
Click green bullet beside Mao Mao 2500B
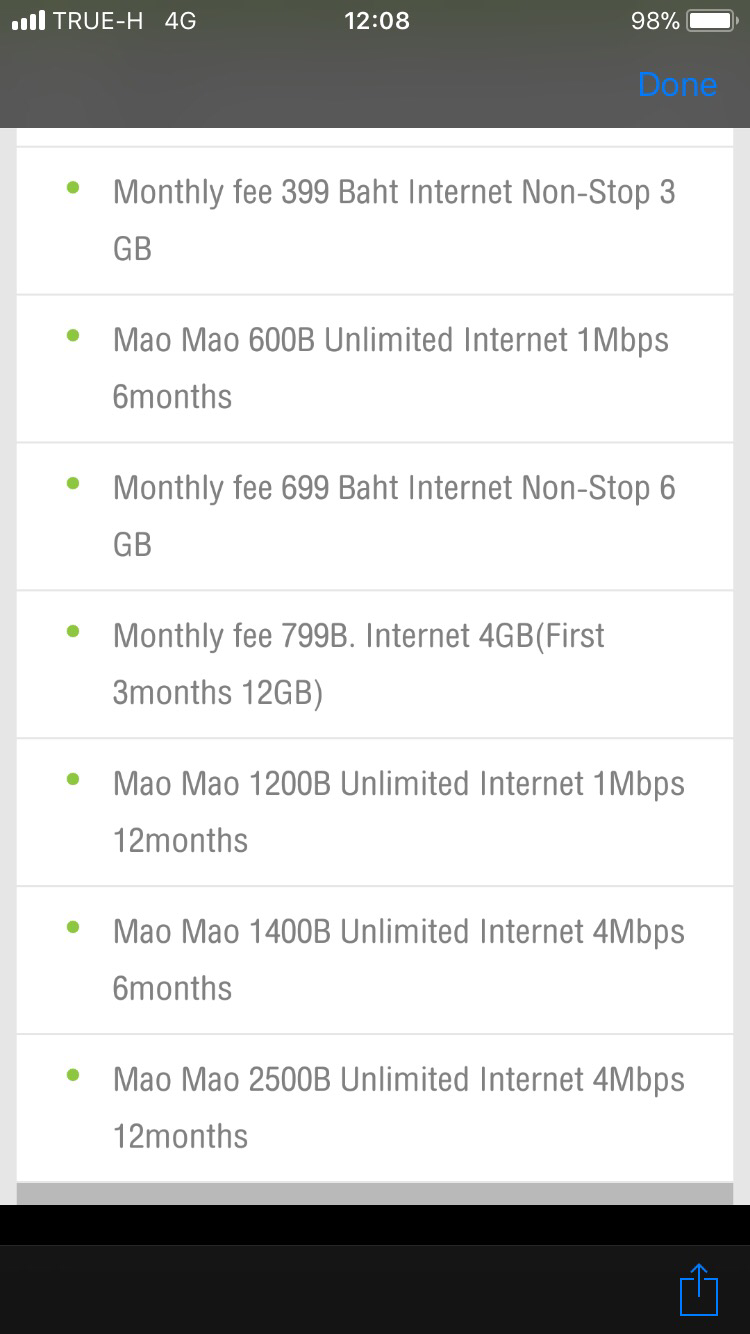click(73, 1075)
